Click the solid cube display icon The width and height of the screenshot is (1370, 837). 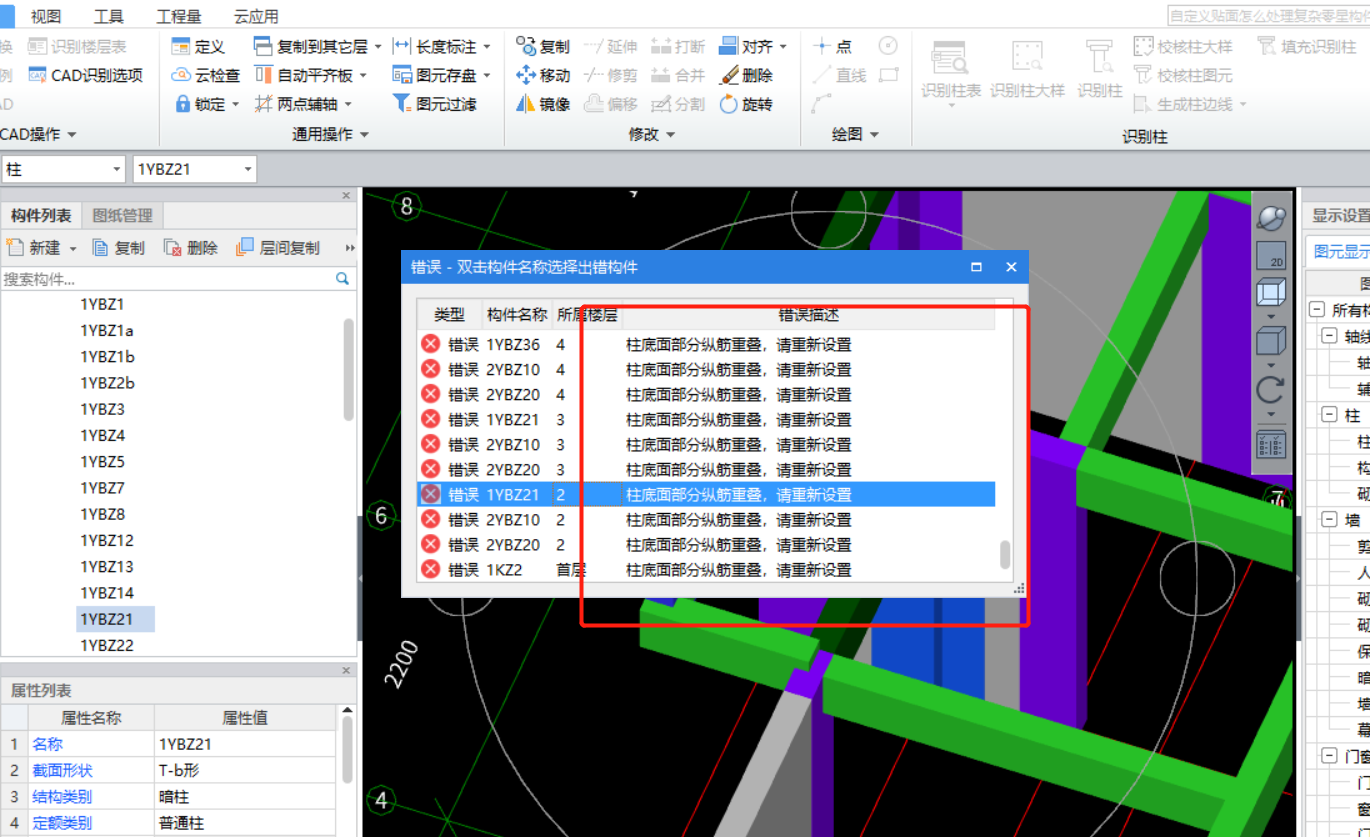pos(1271,342)
